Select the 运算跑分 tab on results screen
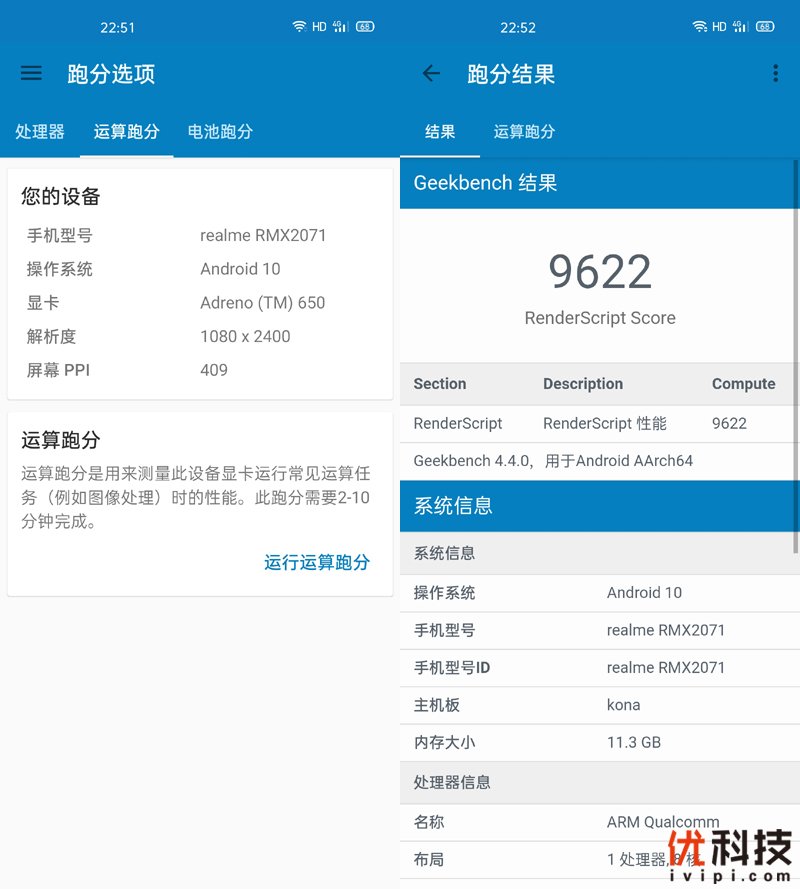Image resolution: width=800 pixels, height=889 pixels. 525,131
